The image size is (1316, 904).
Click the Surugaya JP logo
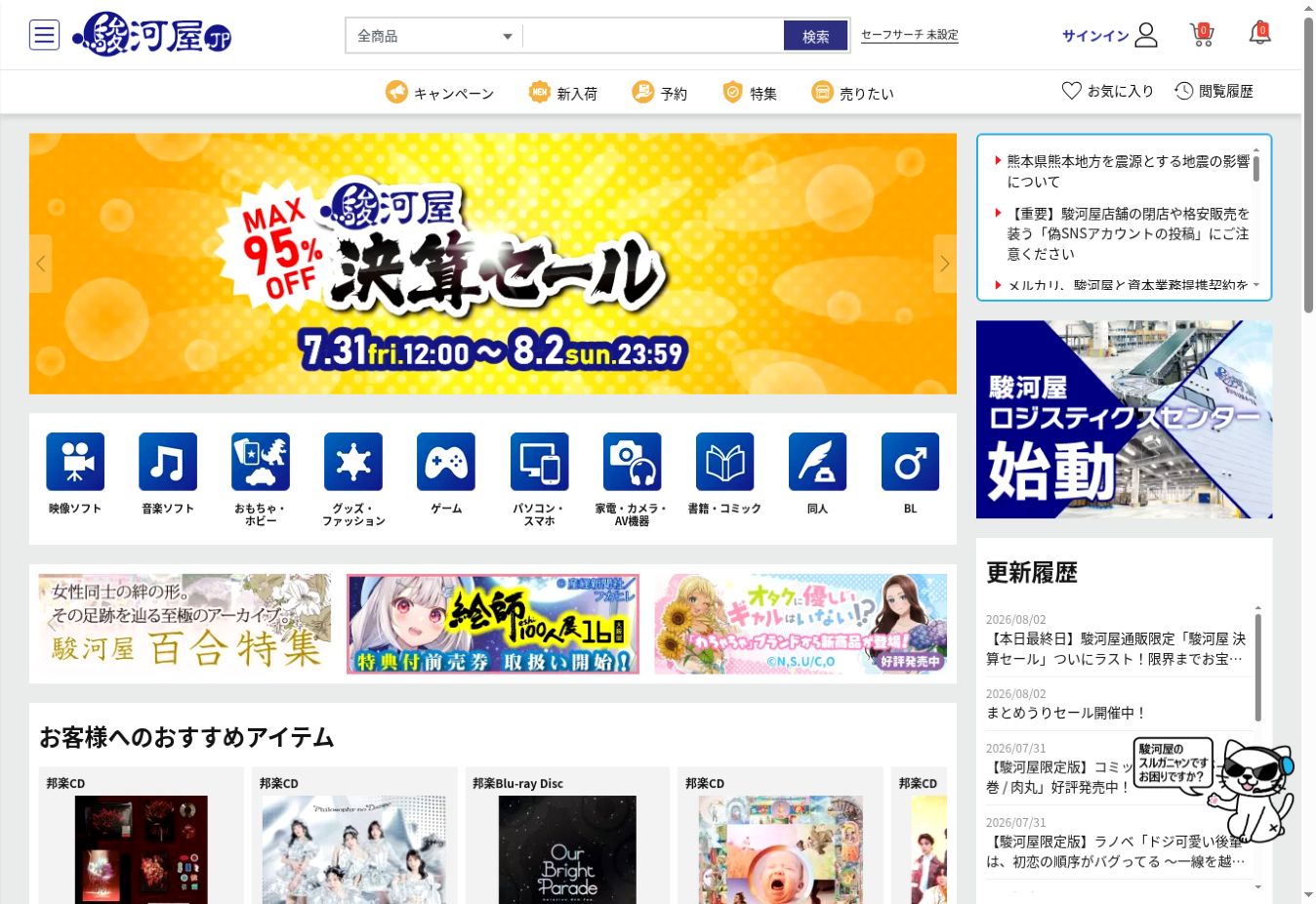click(152, 35)
